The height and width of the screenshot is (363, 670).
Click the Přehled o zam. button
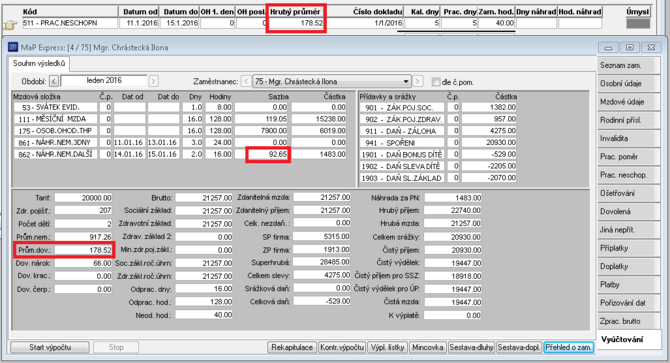click(x=569, y=347)
